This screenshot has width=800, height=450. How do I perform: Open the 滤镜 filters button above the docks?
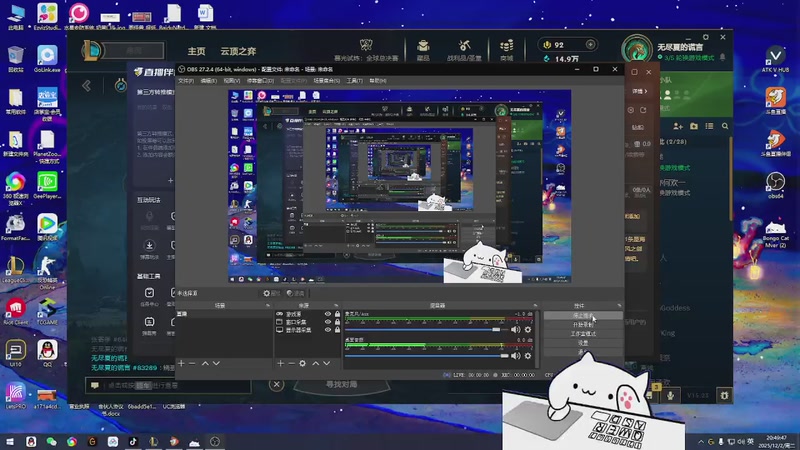point(295,293)
